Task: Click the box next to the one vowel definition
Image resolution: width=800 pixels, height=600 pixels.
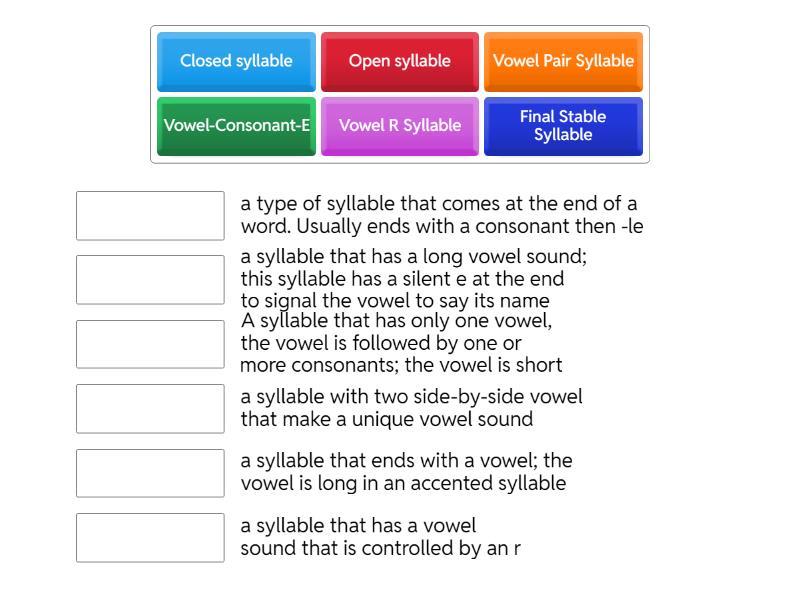Action: pyautogui.click(x=150, y=345)
